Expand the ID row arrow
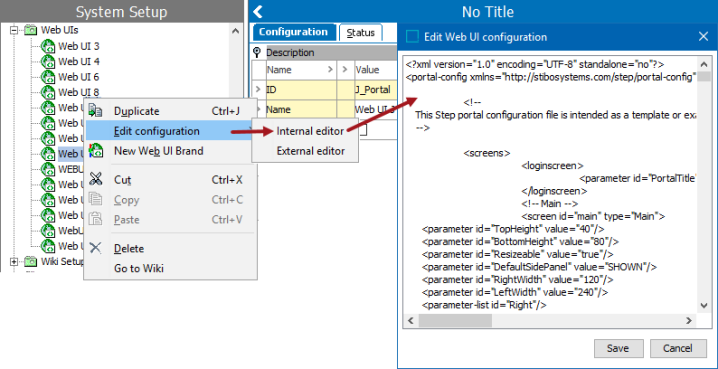Screen dimensions: 718x369 click(259, 90)
